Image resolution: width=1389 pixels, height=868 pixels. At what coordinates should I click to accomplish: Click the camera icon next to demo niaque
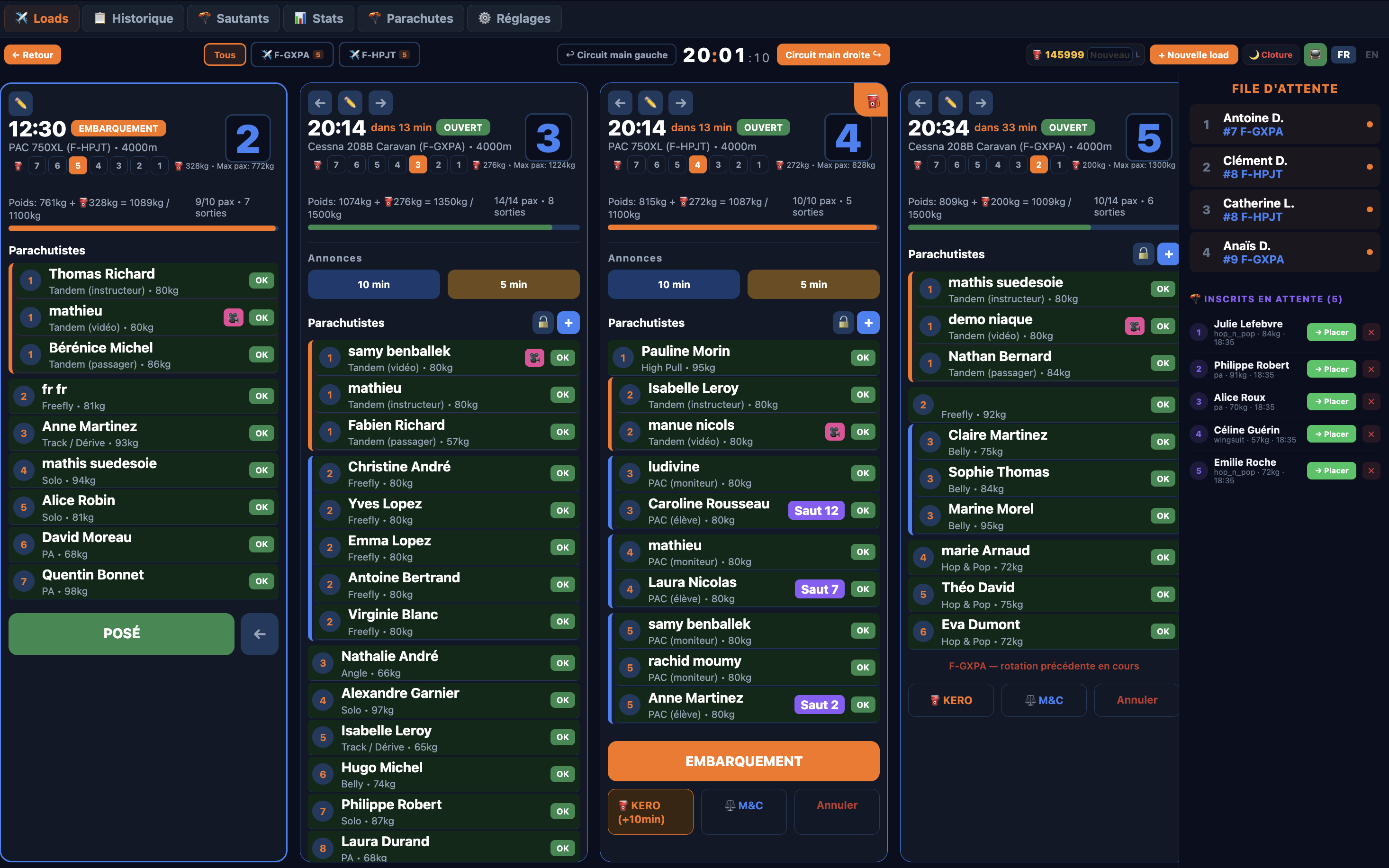pyautogui.click(x=1134, y=325)
